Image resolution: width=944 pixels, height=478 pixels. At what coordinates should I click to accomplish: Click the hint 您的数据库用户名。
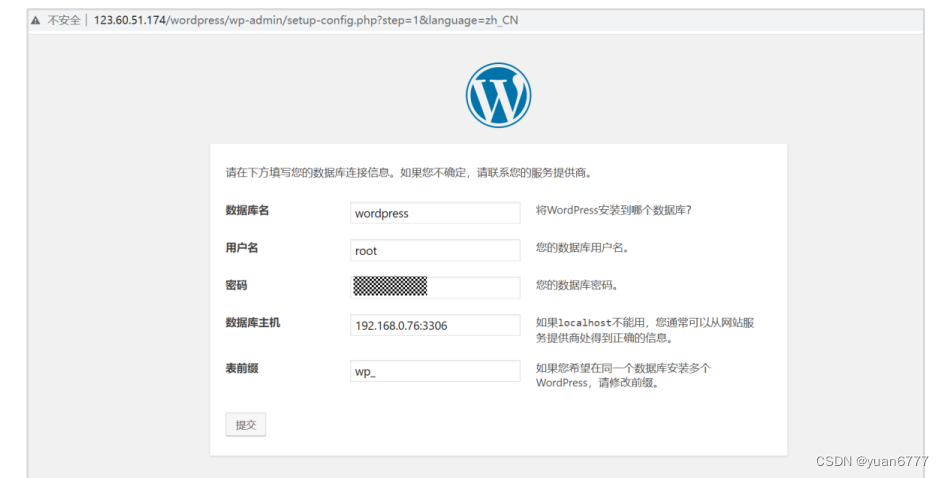point(582,247)
